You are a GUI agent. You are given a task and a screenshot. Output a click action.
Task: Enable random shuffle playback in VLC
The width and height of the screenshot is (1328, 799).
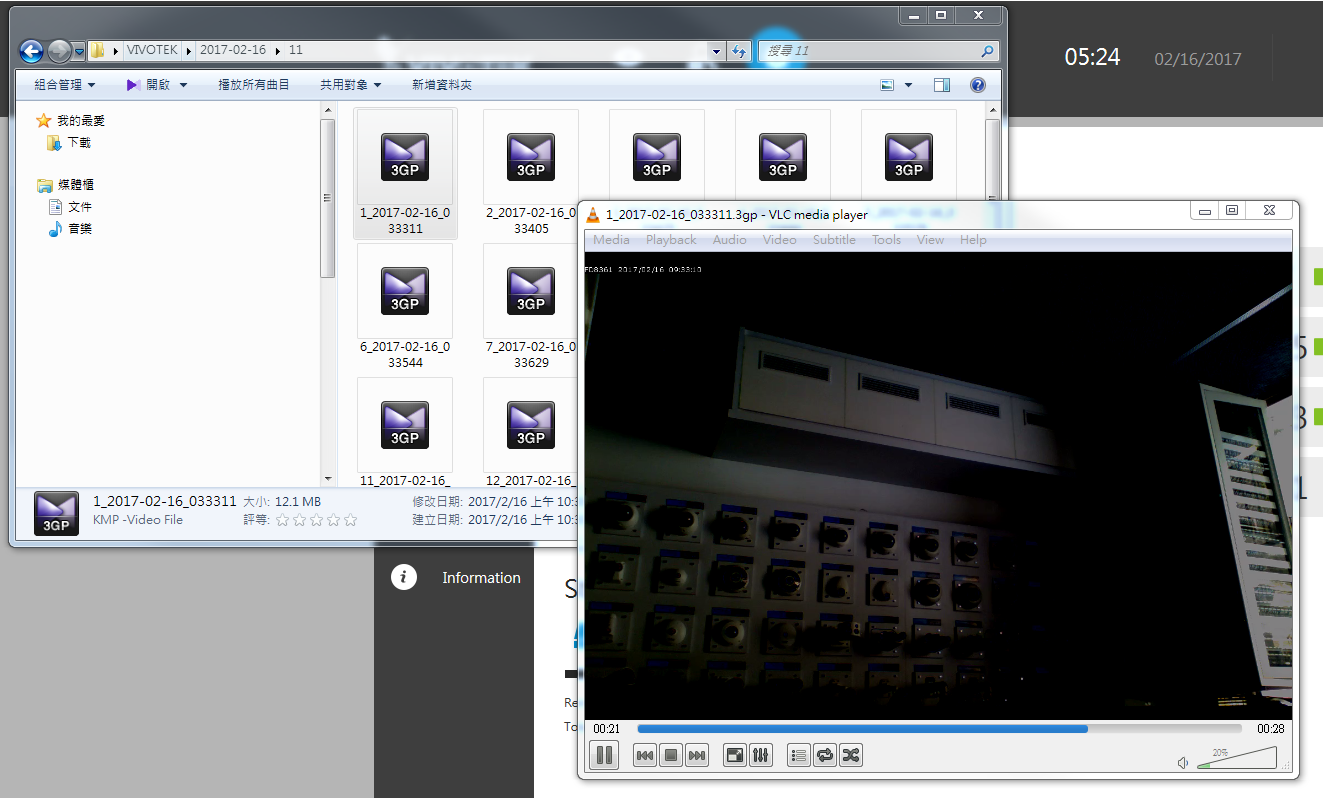click(x=850, y=755)
